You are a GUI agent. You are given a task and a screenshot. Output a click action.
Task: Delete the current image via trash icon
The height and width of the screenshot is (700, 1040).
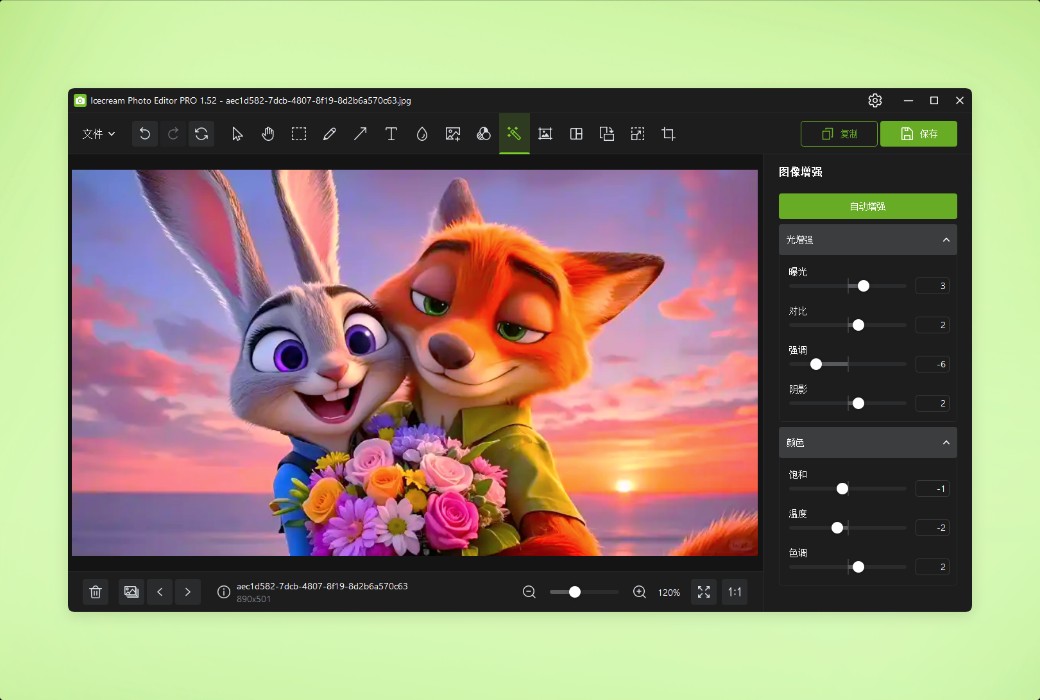tap(95, 592)
